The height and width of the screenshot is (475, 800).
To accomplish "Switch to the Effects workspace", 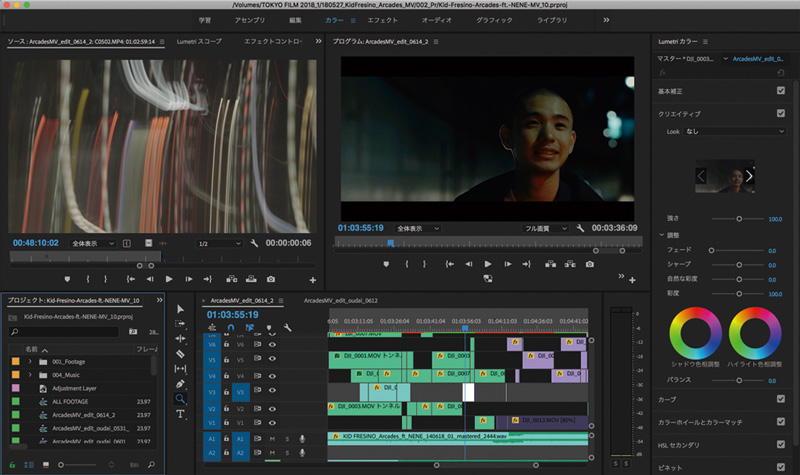I will tap(383, 20).
